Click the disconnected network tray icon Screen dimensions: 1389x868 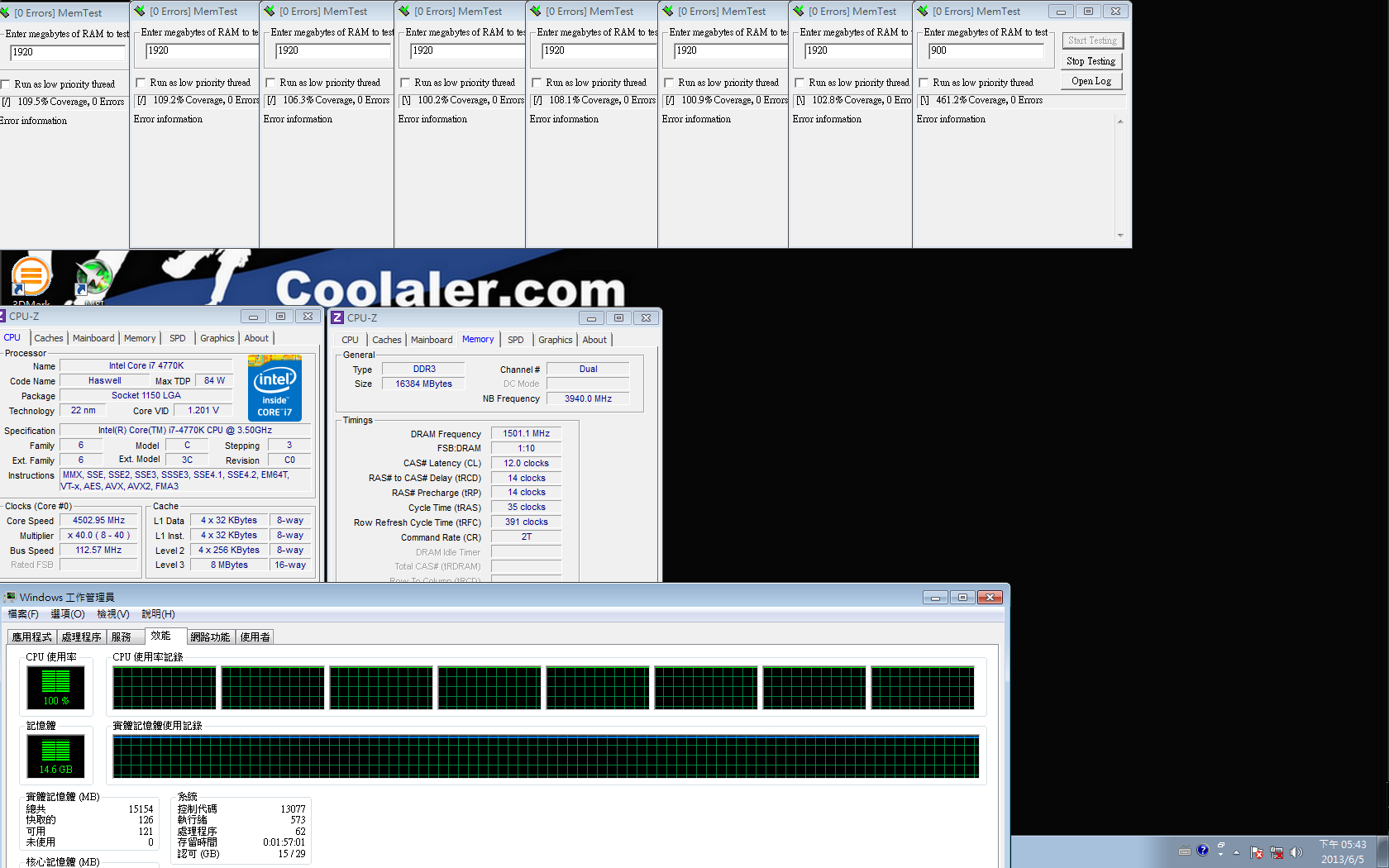[x=1277, y=852]
